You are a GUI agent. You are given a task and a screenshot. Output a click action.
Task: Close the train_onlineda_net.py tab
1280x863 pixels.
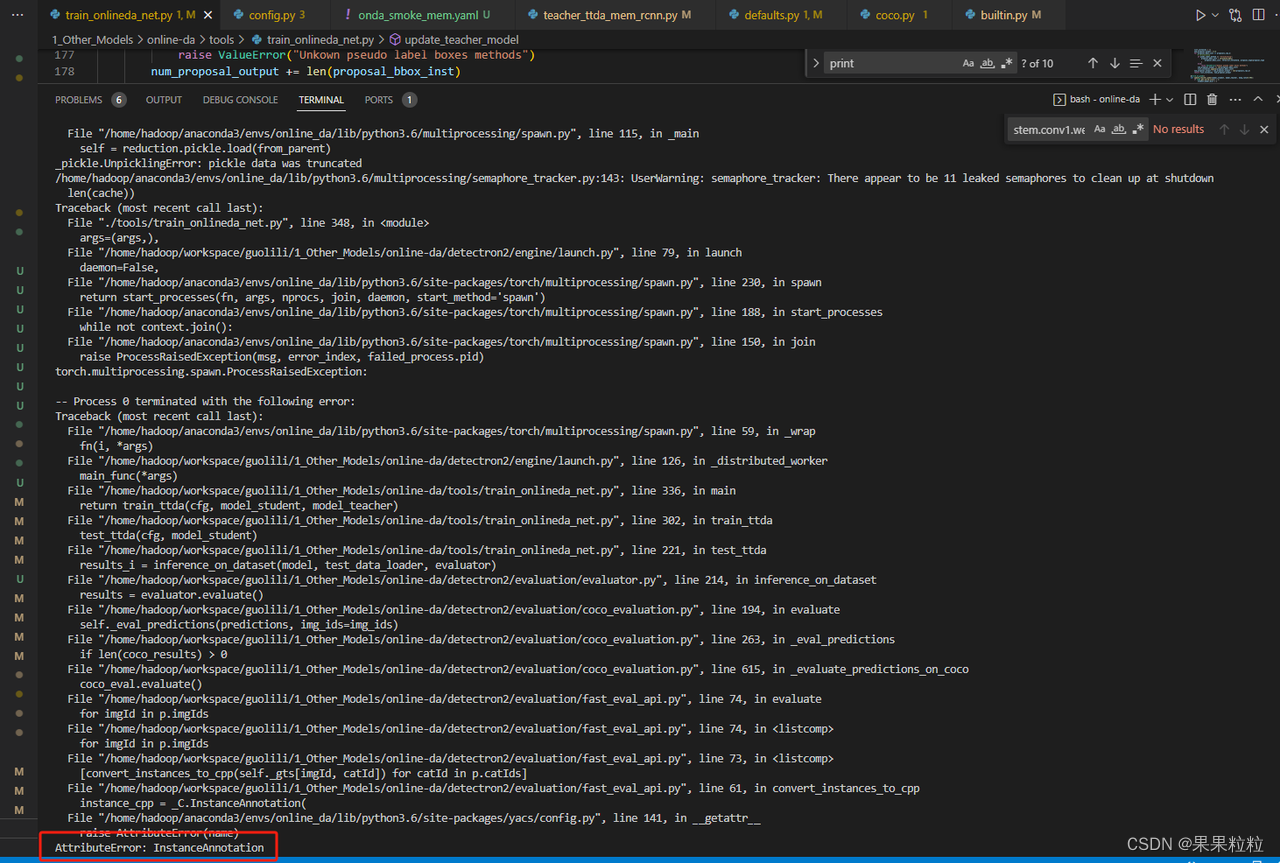[x=207, y=15]
